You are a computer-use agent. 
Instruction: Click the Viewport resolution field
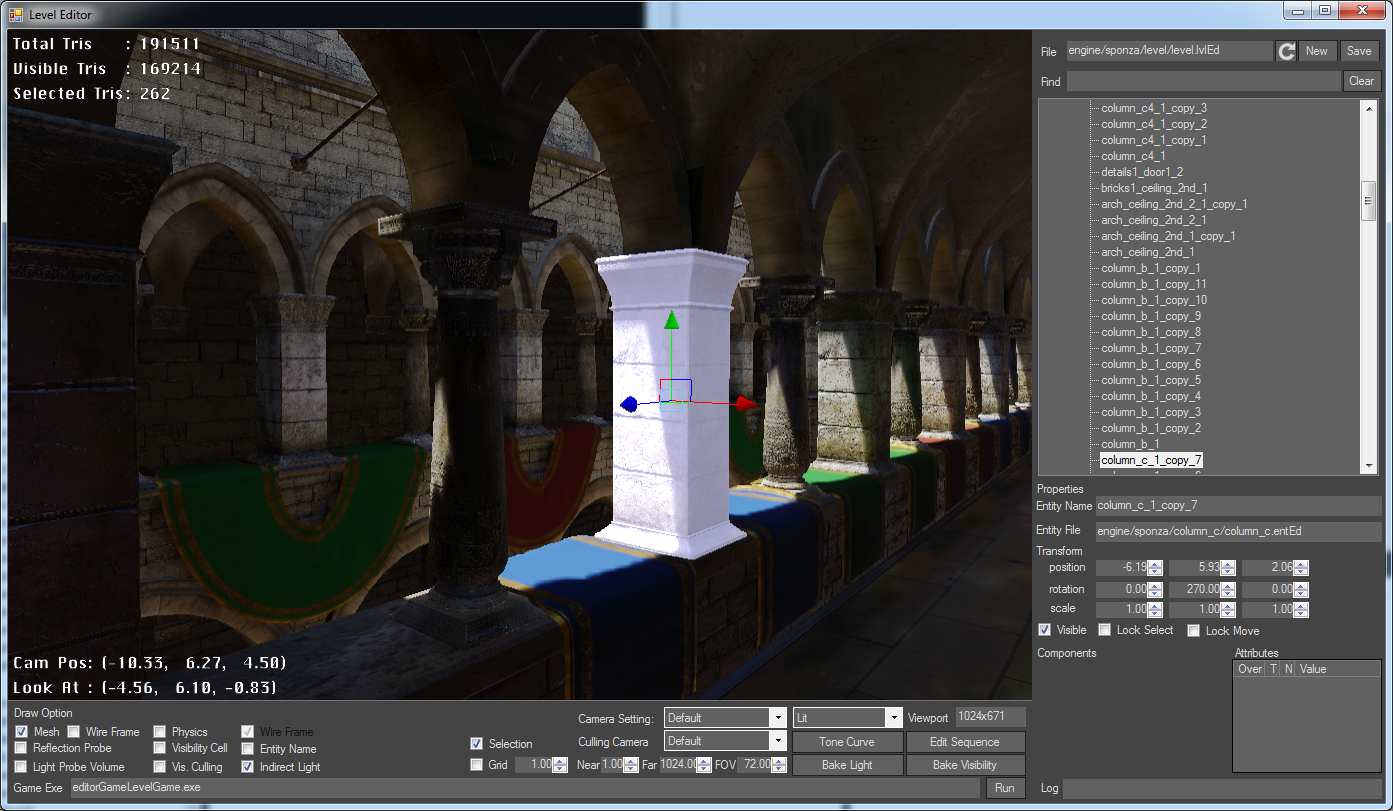click(x=990, y=717)
